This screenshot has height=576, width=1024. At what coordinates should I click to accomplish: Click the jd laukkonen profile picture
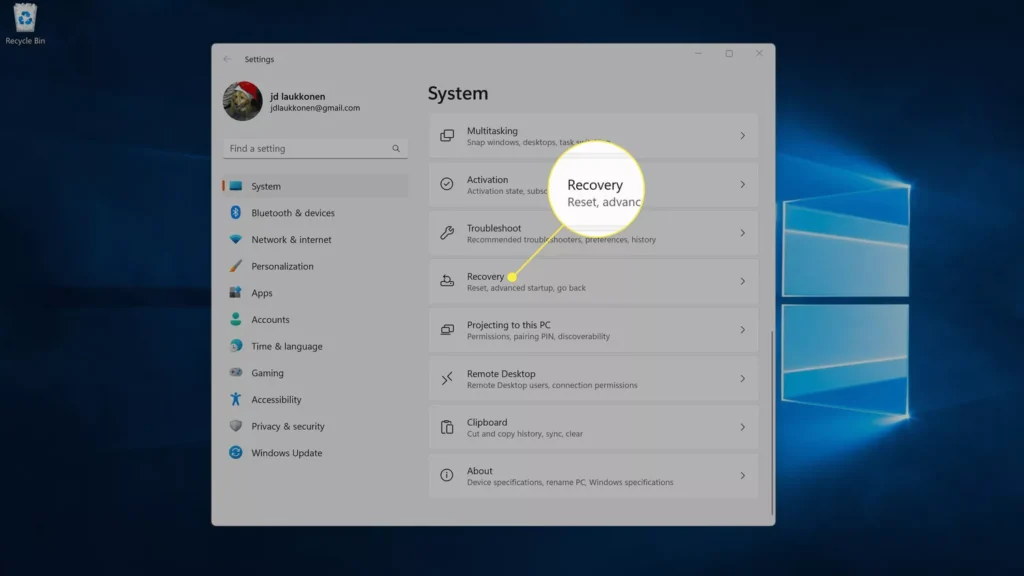point(242,101)
